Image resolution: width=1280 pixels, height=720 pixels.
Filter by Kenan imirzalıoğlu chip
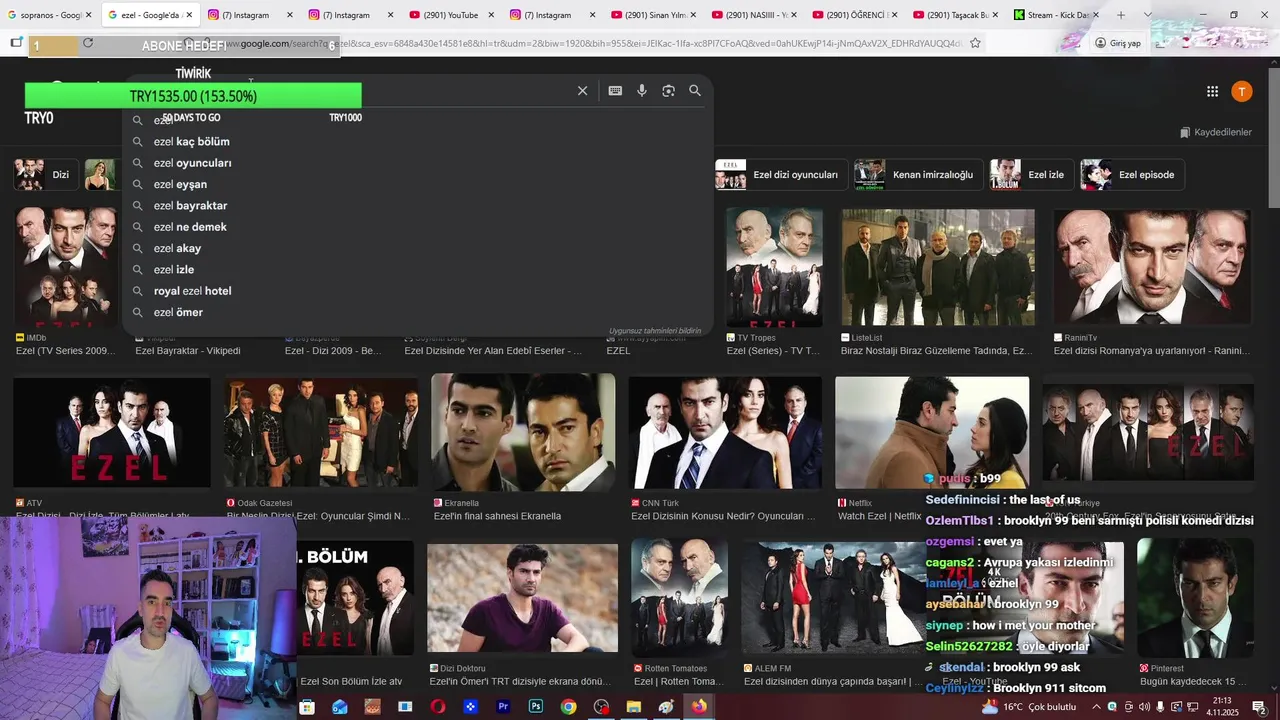pyautogui.click(x=918, y=175)
